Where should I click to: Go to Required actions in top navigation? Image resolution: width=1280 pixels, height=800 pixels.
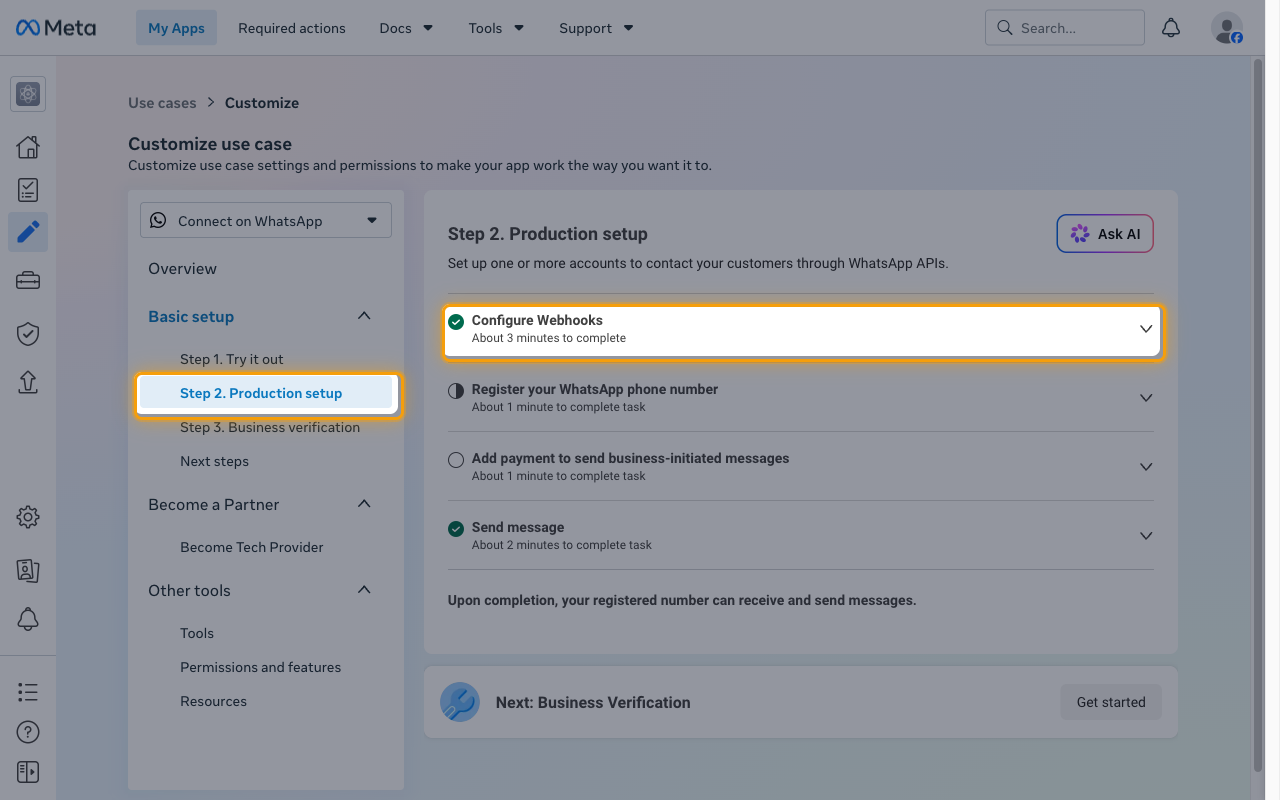pyautogui.click(x=292, y=28)
